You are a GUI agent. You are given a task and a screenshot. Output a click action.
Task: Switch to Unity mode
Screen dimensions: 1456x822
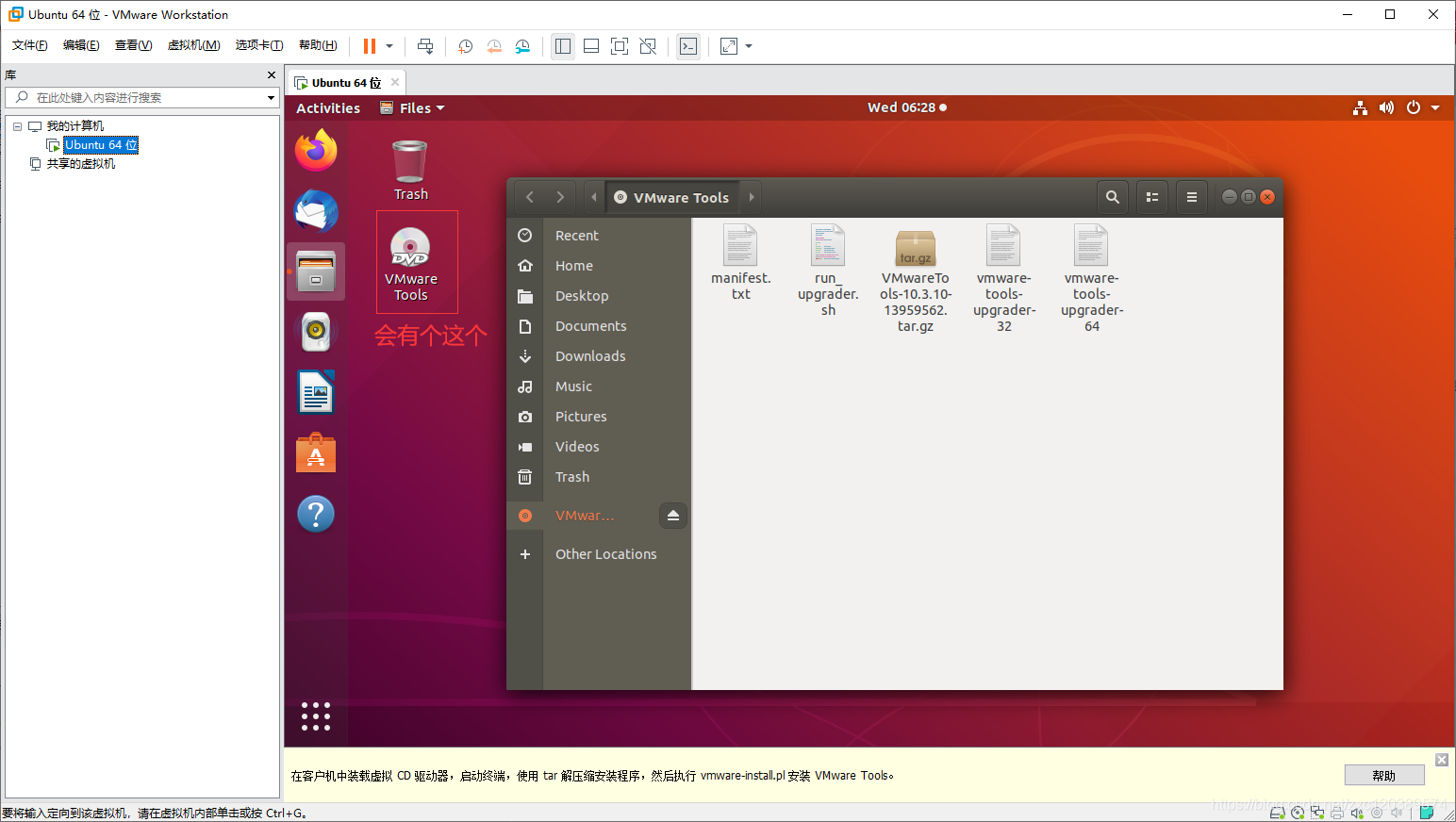(648, 46)
